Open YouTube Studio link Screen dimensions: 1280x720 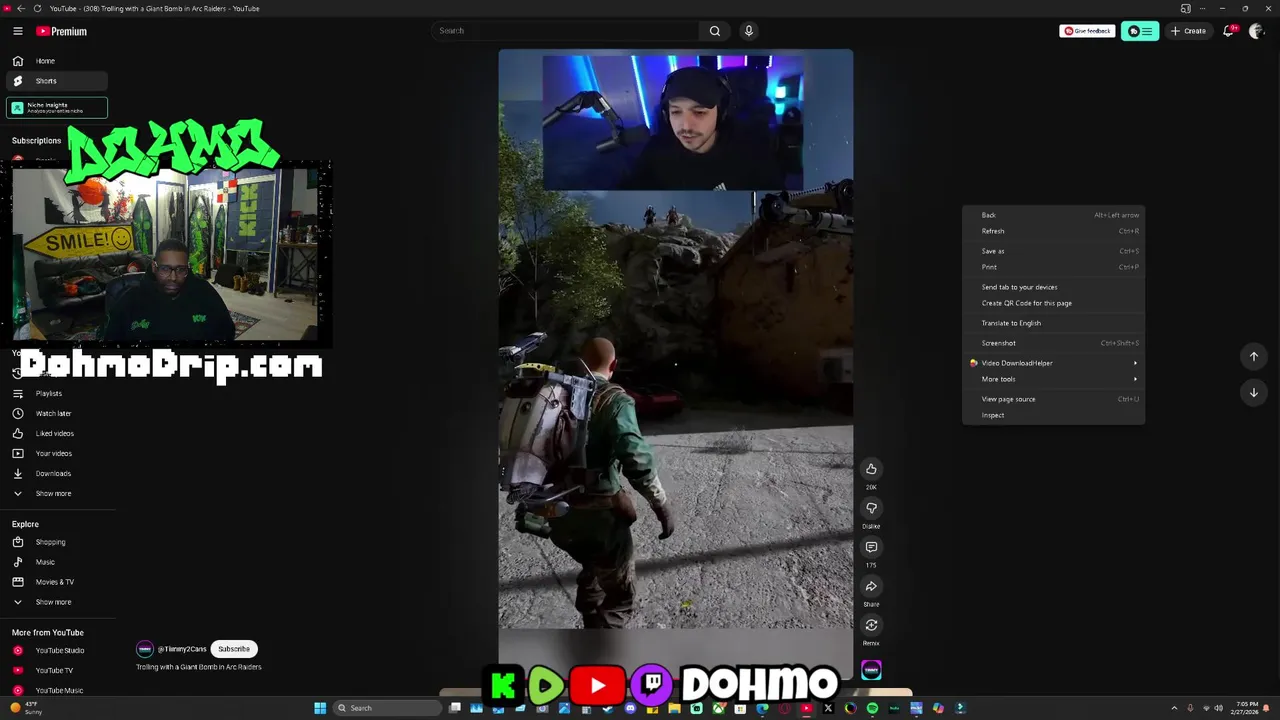[x=56, y=650]
